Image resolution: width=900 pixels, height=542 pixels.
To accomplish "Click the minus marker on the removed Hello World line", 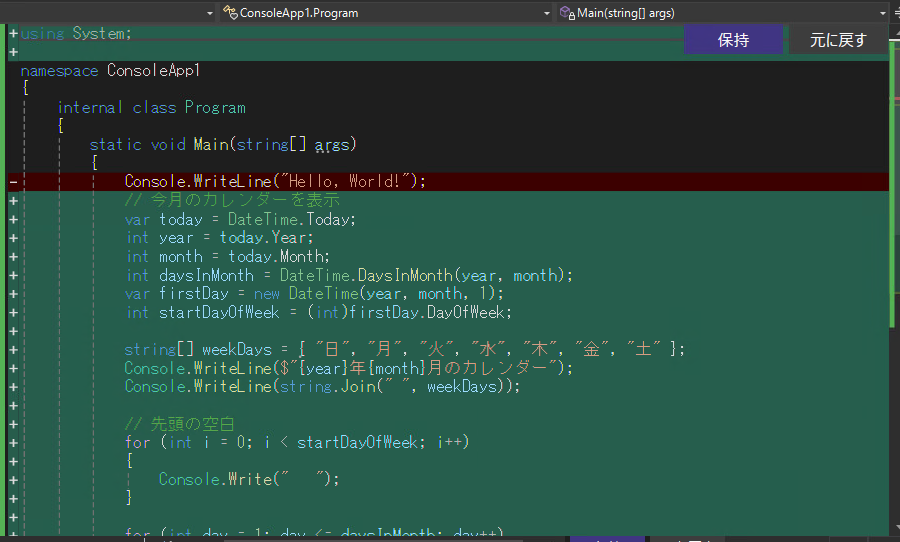I will [13, 182].
